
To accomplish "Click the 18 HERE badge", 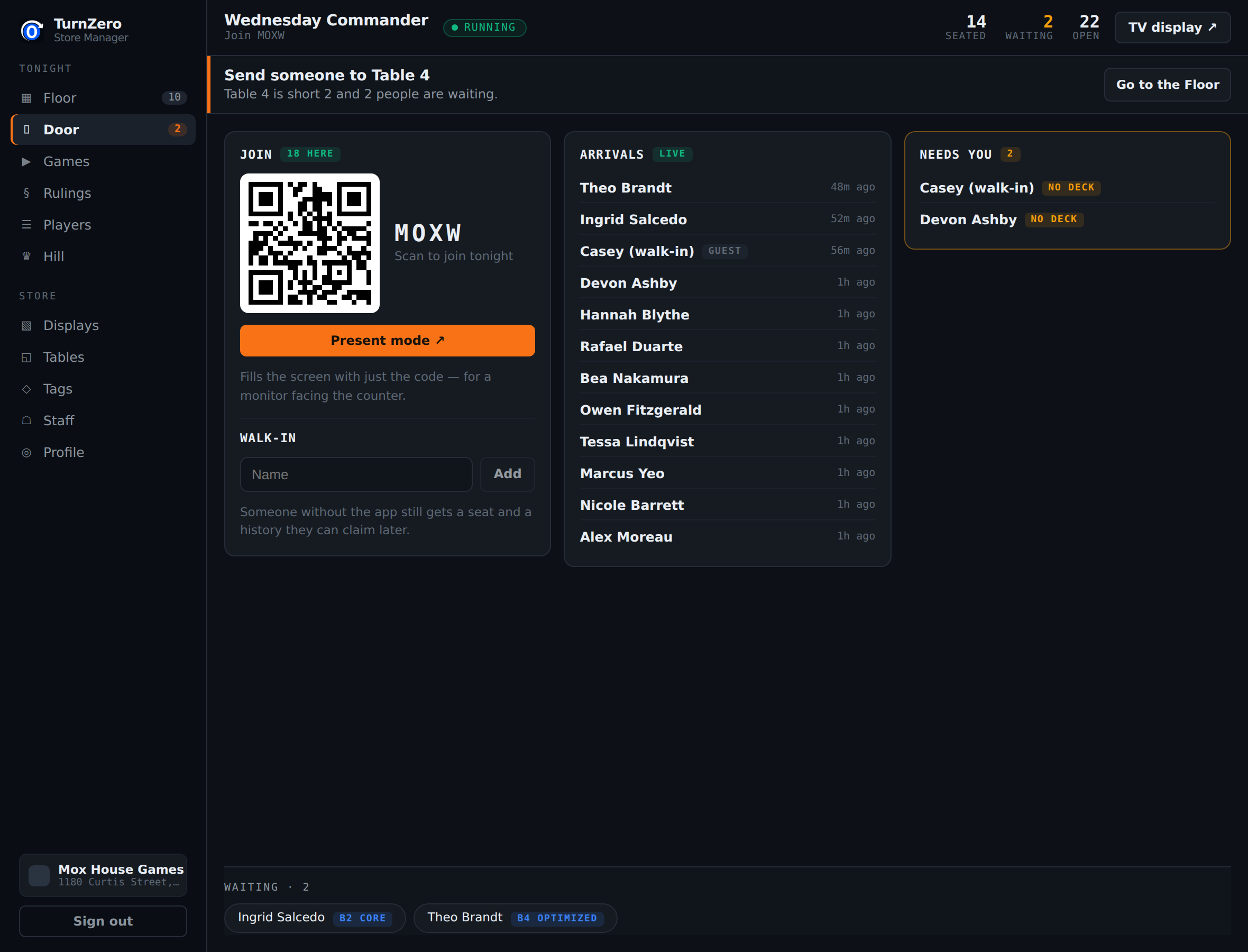I will pos(310,153).
